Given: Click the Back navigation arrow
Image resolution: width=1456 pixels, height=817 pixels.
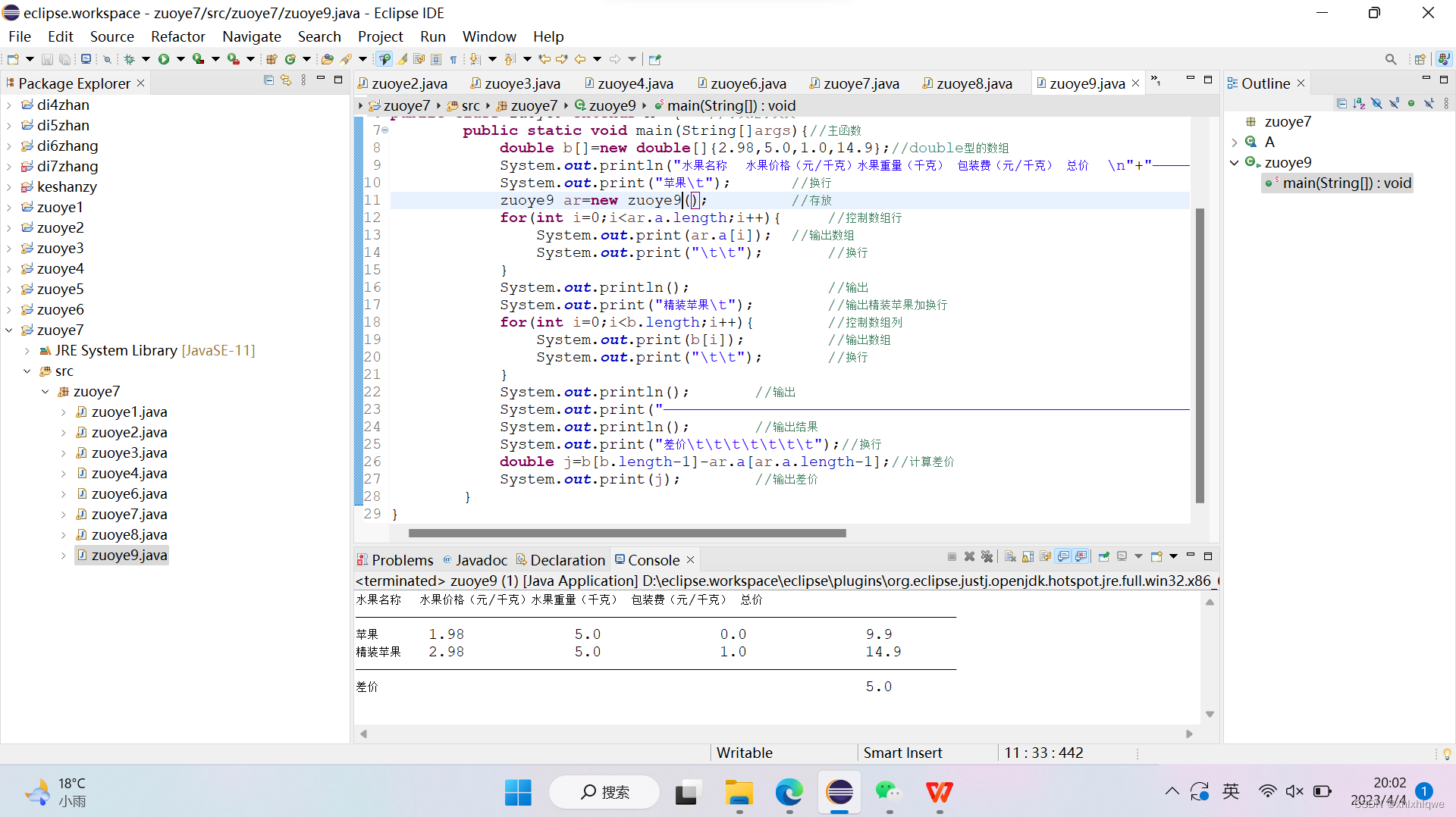Looking at the screenshot, I should (x=580, y=59).
